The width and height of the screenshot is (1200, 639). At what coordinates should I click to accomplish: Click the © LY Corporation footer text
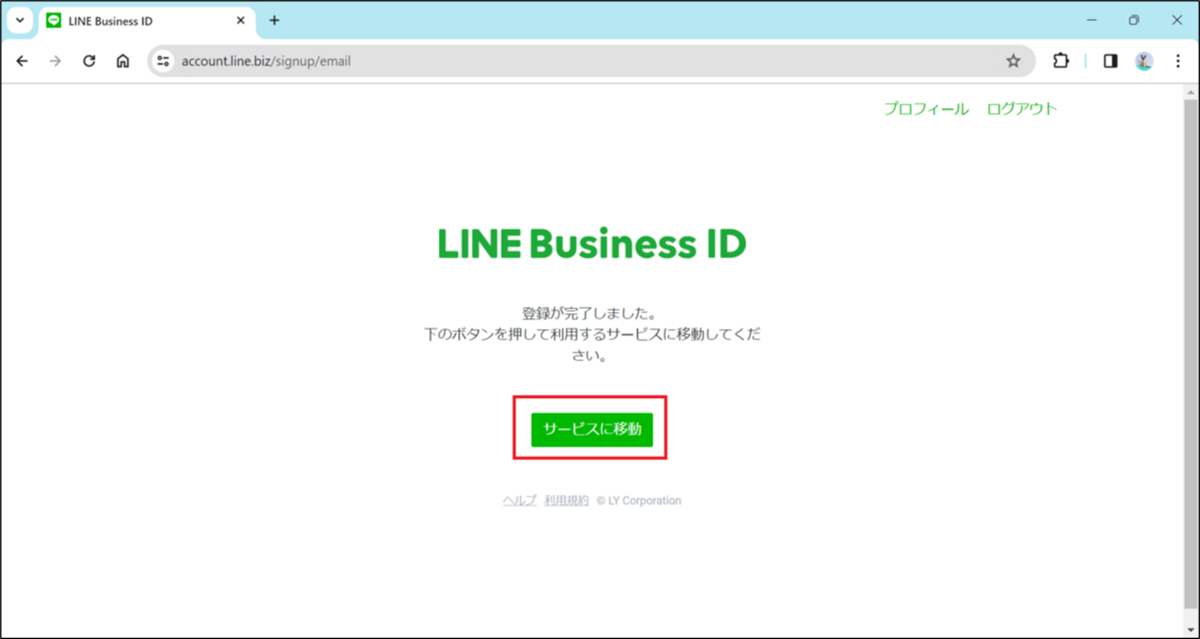(x=639, y=501)
